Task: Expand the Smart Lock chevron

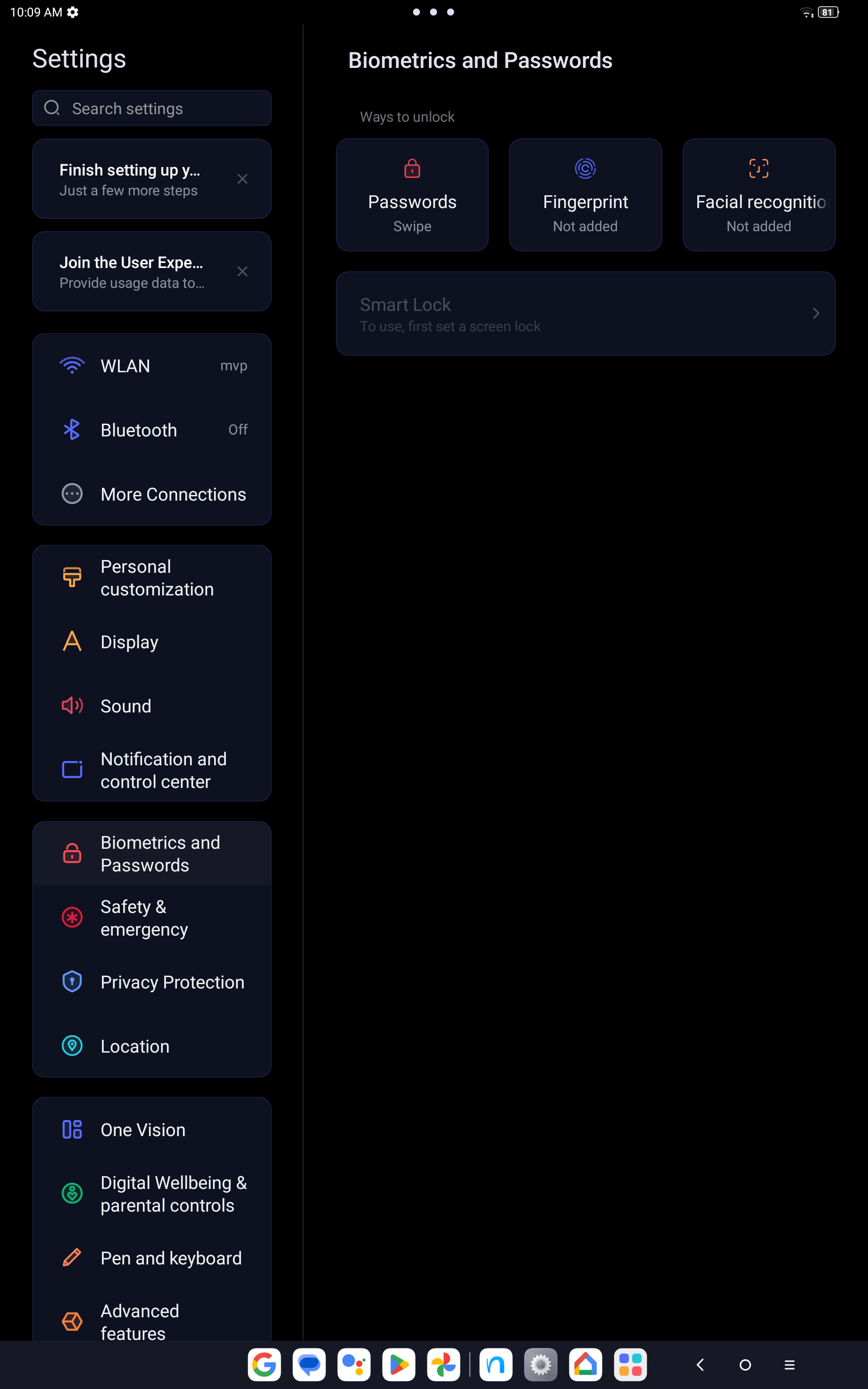Action: pyautogui.click(x=816, y=313)
